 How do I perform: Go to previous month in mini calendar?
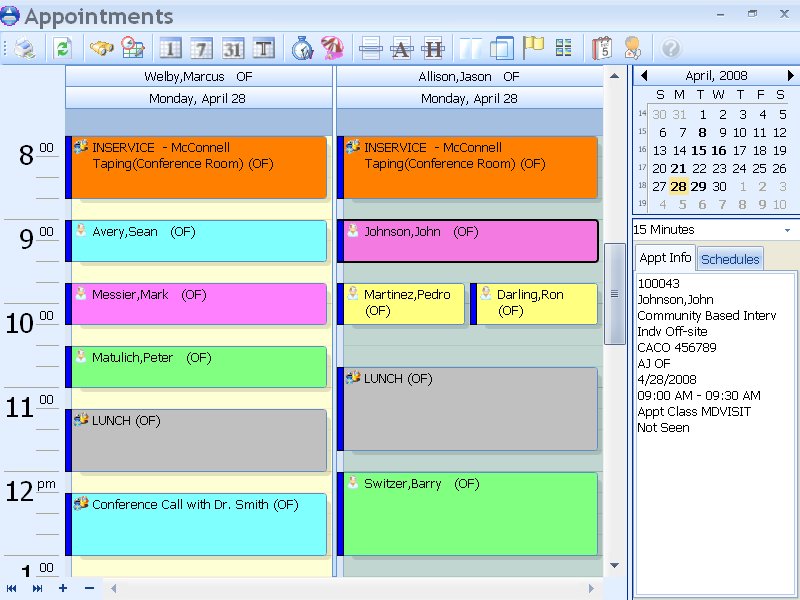pyautogui.click(x=644, y=76)
